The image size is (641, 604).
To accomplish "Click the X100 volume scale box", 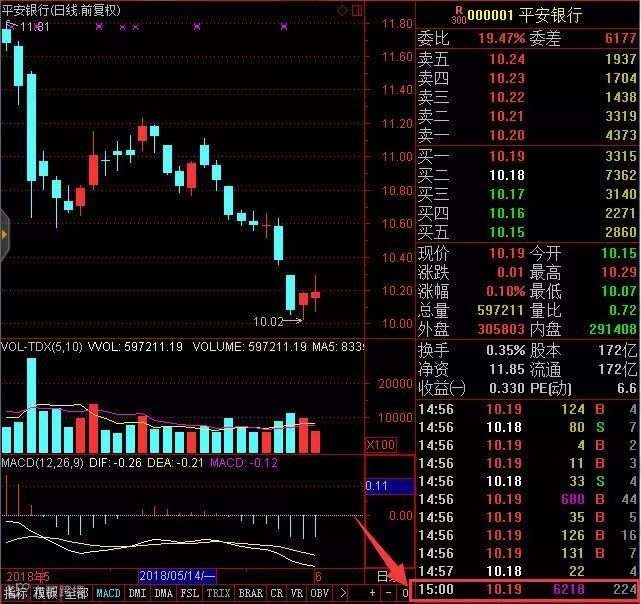I will (380, 445).
